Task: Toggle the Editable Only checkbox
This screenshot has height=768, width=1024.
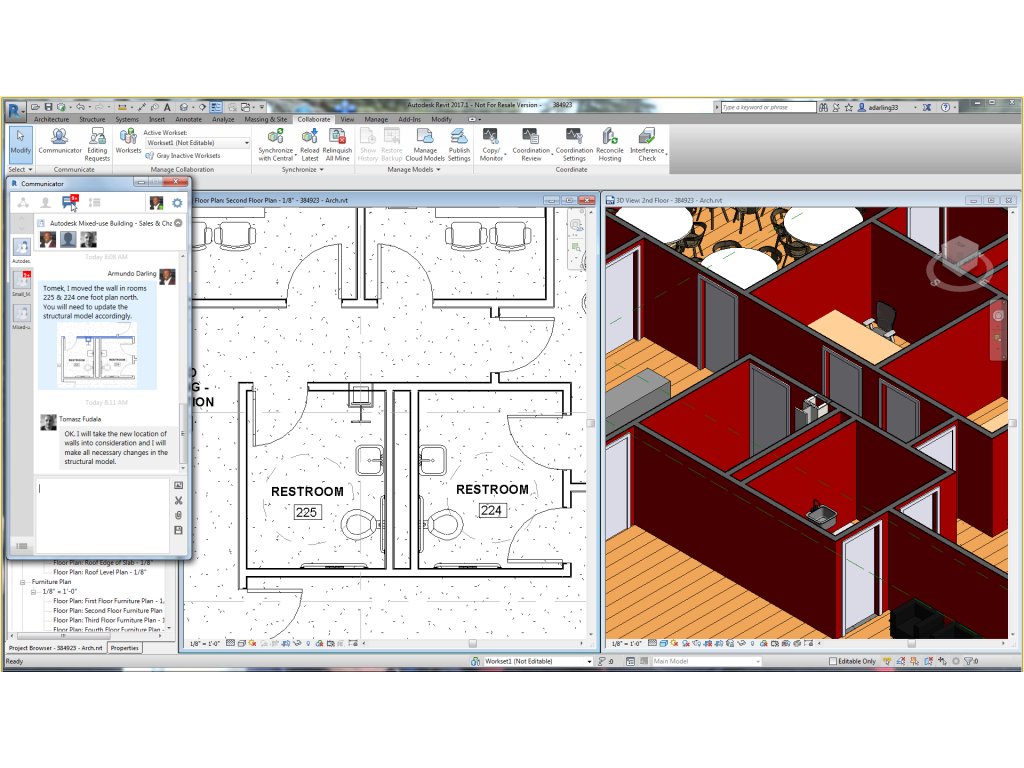Action: (833, 661)
